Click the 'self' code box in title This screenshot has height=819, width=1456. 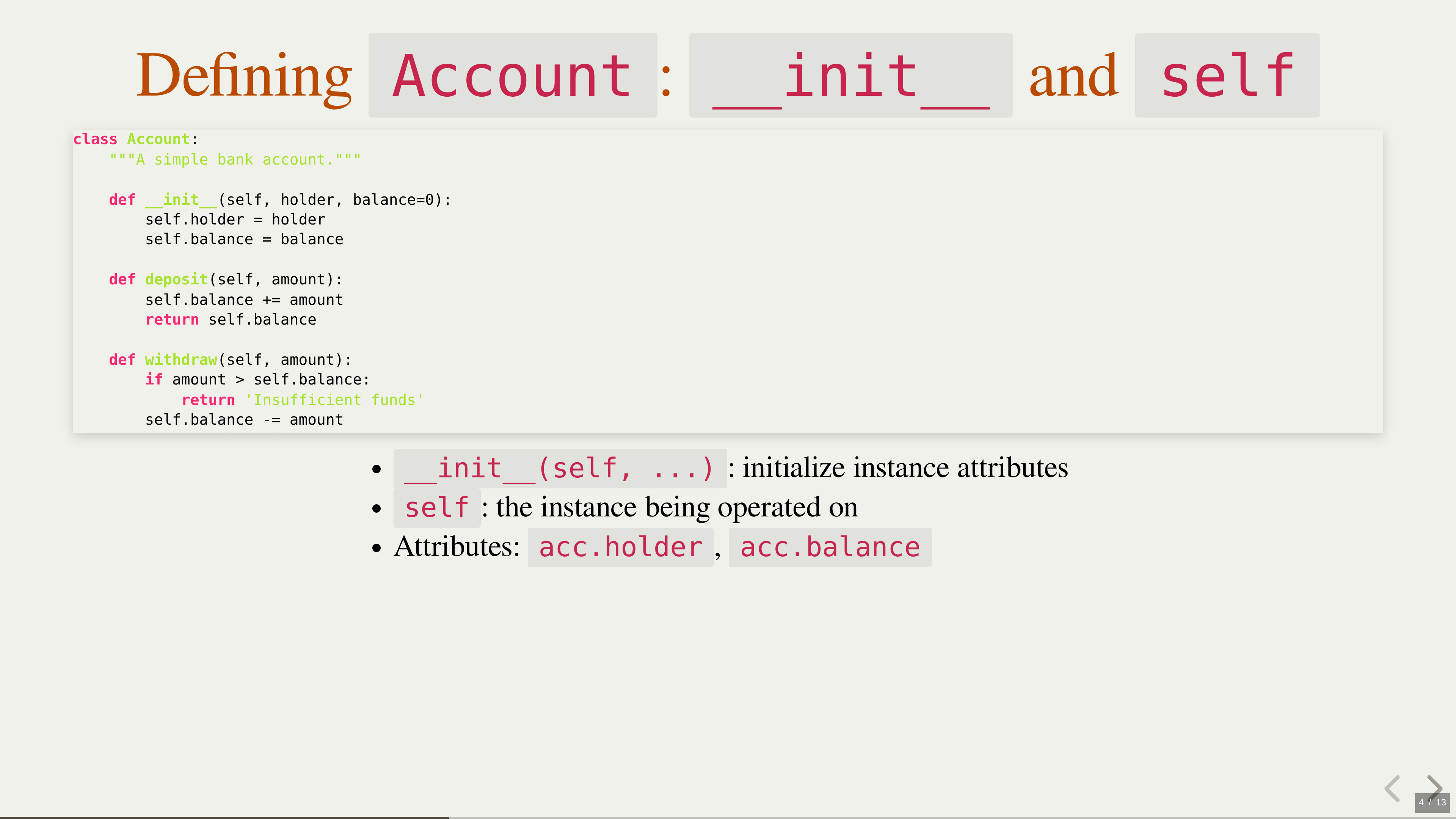1227,76
